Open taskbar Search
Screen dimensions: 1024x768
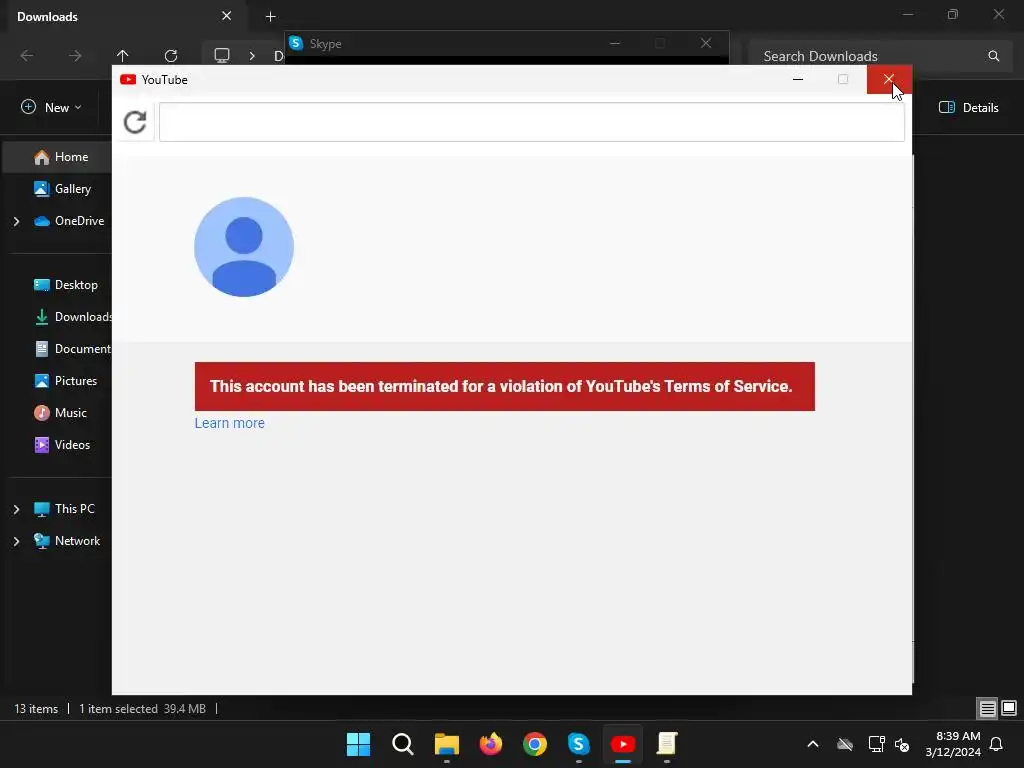coord(402,744)
